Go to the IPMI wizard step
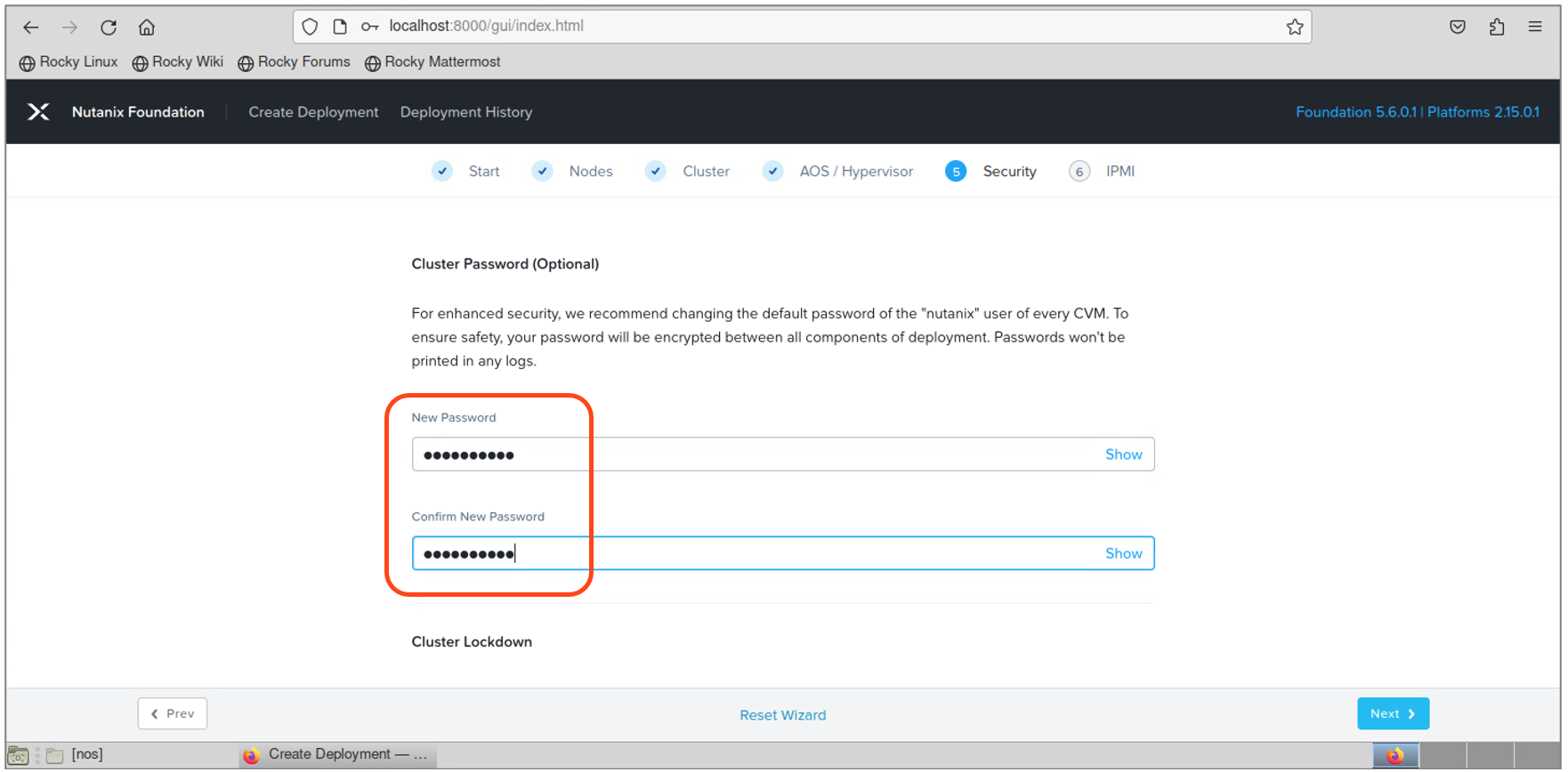Viewport: 1568px width, 772px height. [1120, 172]
